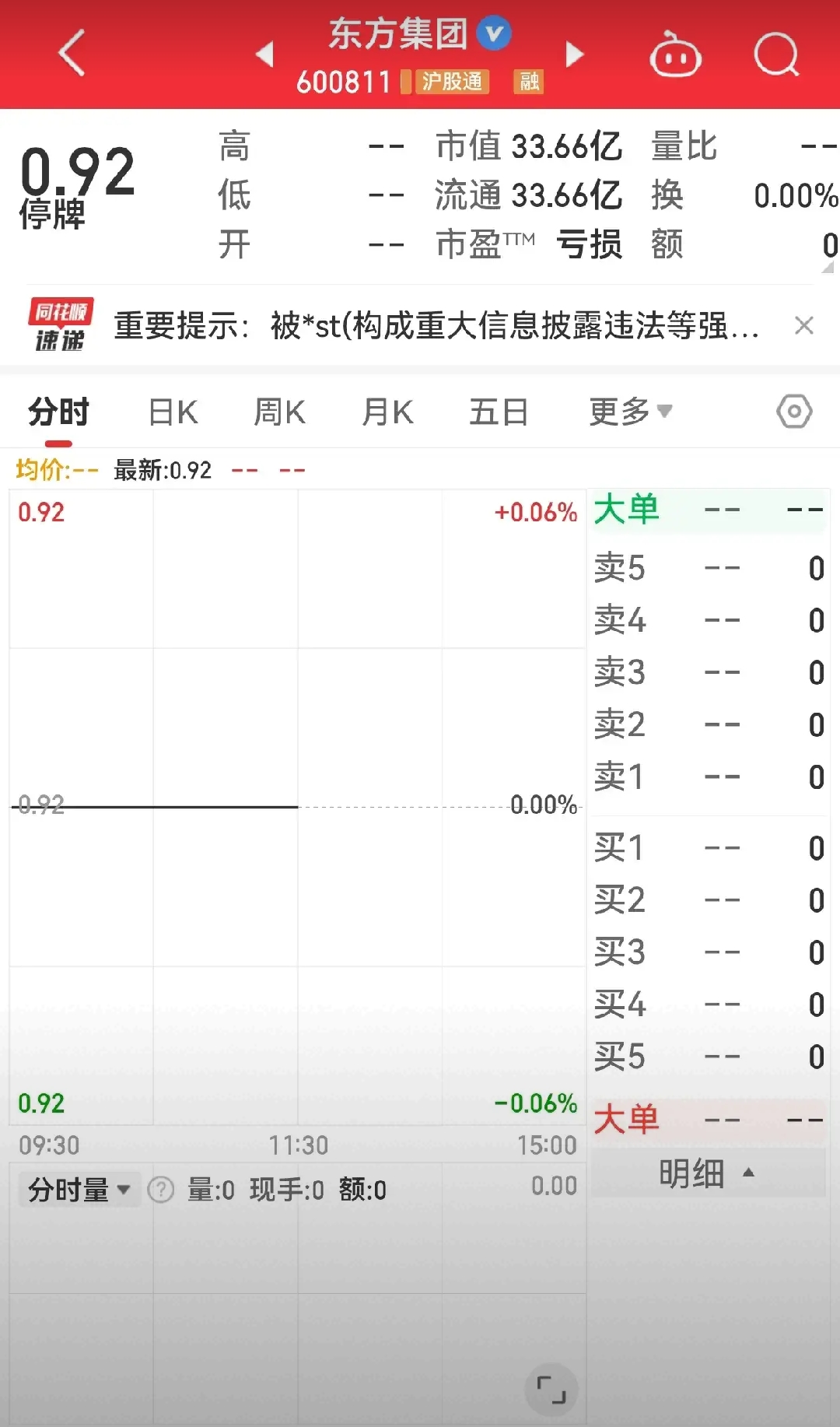Expand the 更多 chart options dropdown

pyautogui.click(x=630, y=412)
